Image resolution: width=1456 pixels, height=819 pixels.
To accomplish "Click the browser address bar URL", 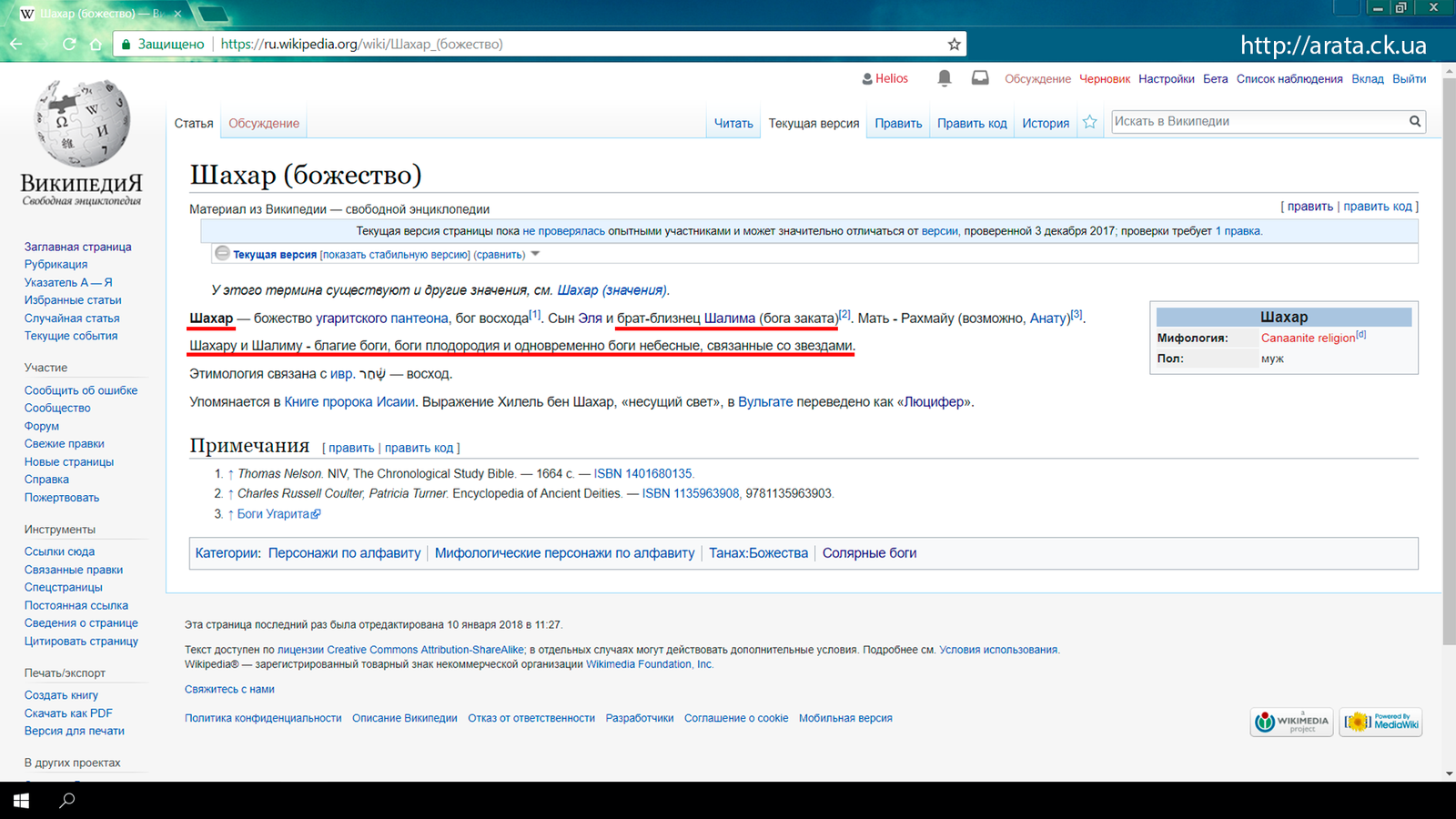I will click(361, 44).
